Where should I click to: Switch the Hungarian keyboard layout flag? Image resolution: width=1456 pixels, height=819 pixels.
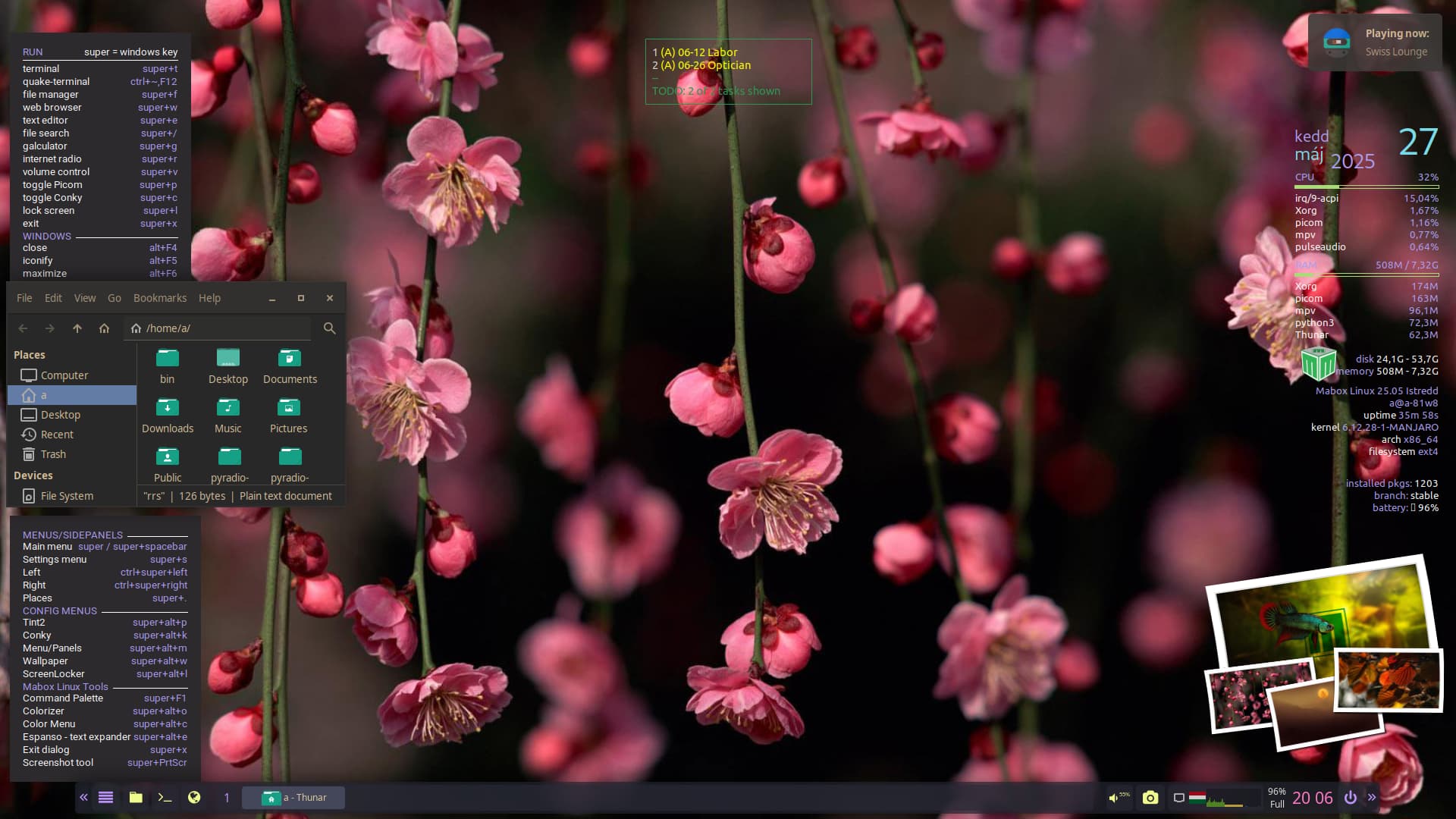click(1197, 797)
